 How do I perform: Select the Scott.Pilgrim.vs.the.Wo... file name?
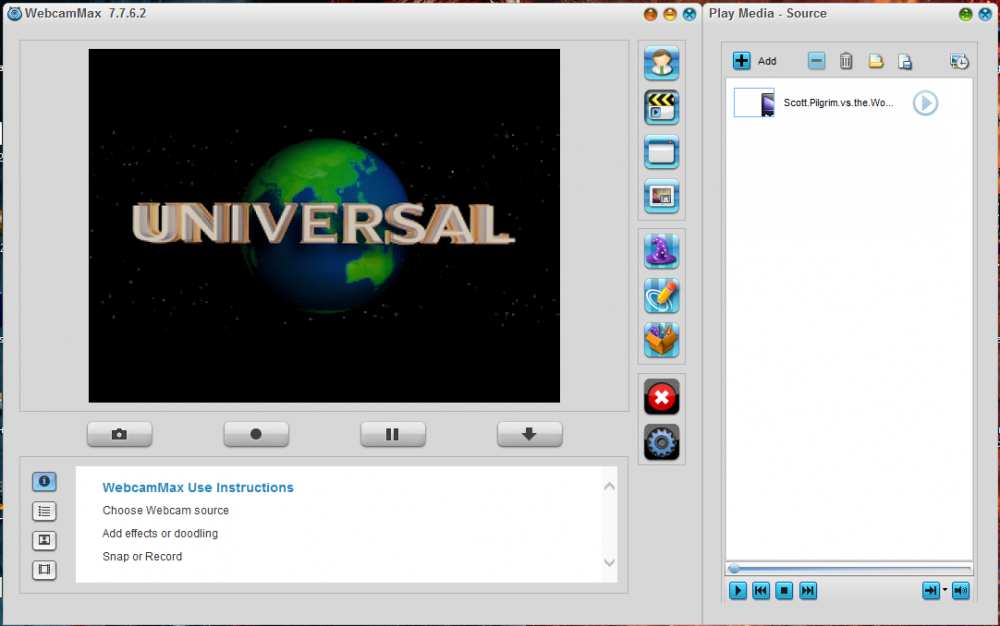838,103
